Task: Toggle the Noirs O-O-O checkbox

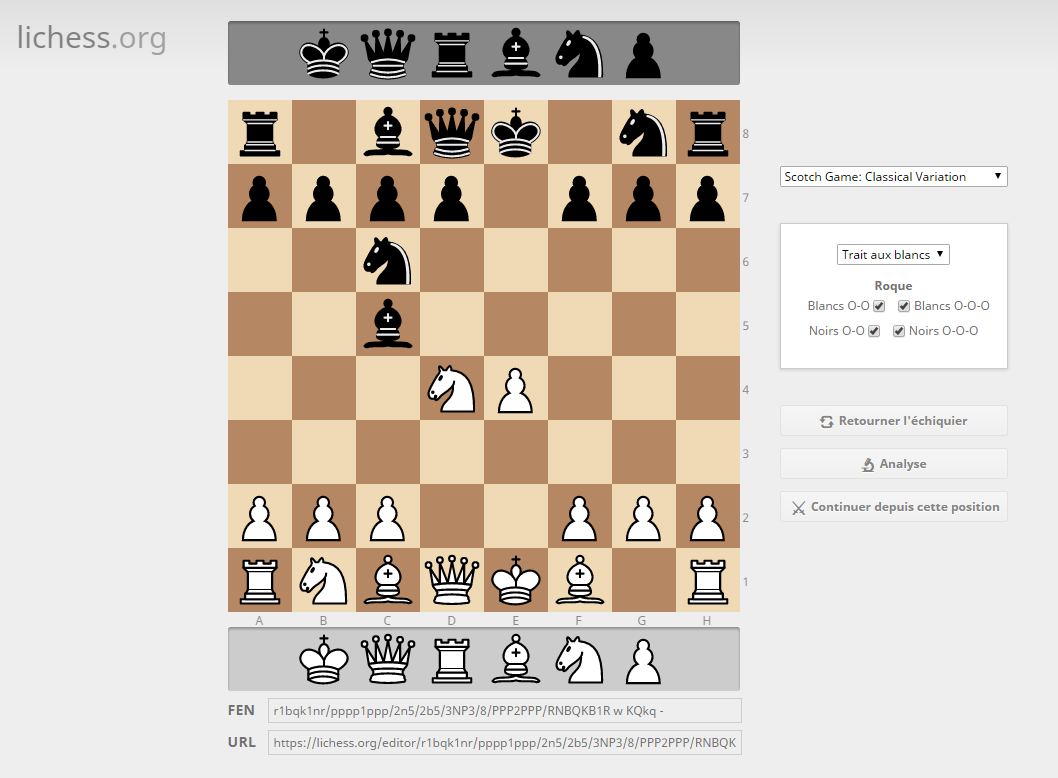Action: pos(898,330)
